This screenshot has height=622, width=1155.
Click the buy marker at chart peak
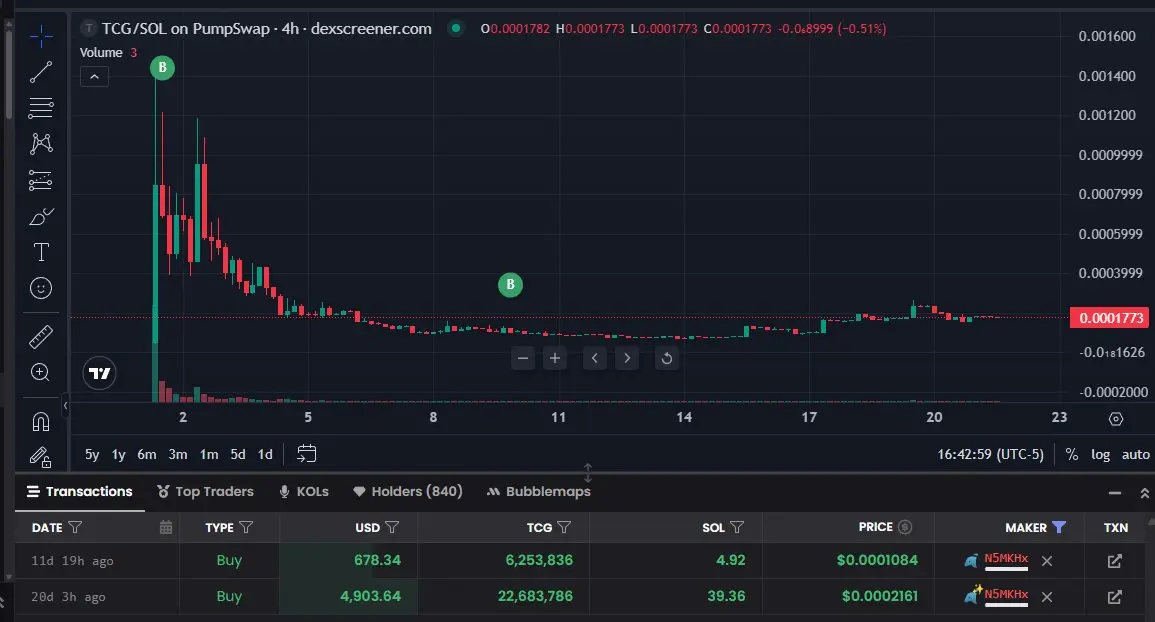tap(162, 68)
